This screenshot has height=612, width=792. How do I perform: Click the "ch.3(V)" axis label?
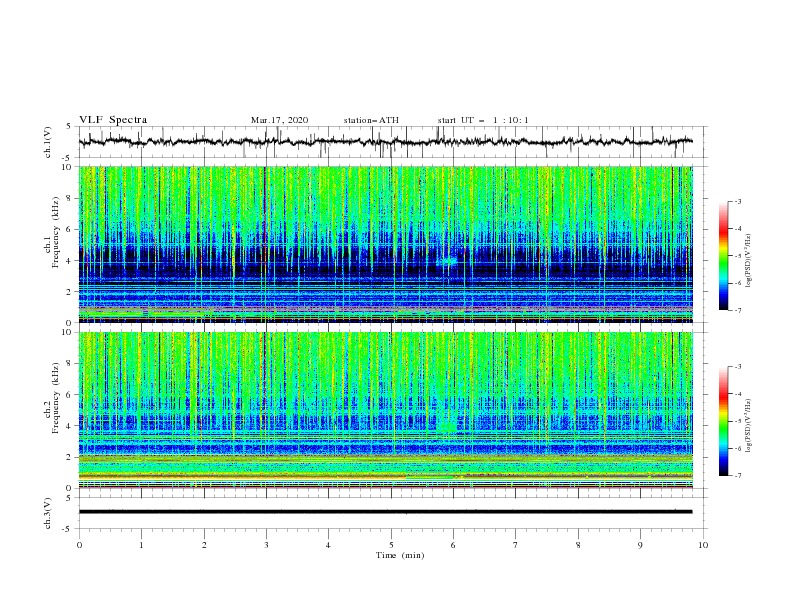tap(48, 513)
